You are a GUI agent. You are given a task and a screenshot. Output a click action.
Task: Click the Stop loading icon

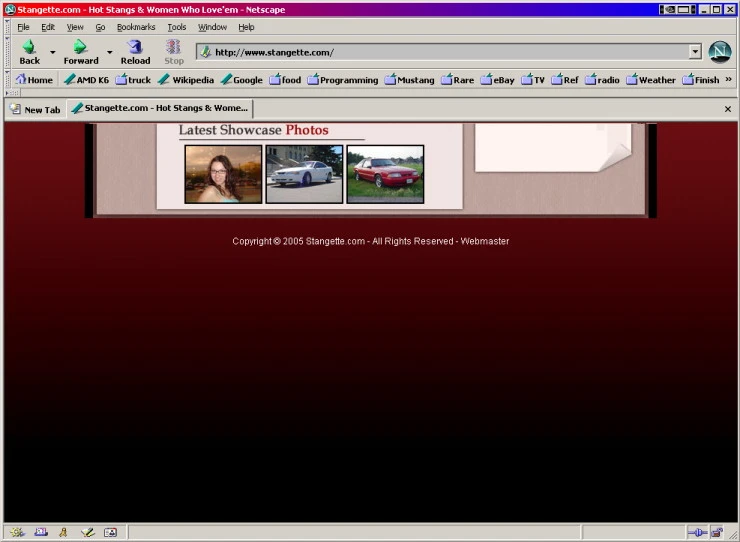(174, 52)
